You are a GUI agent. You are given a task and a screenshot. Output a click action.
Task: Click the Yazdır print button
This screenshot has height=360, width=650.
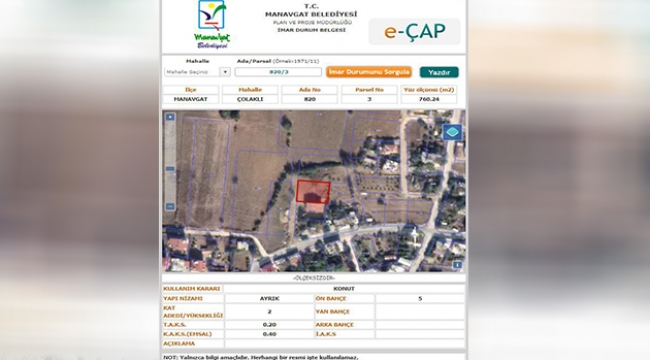click(439, 72)
